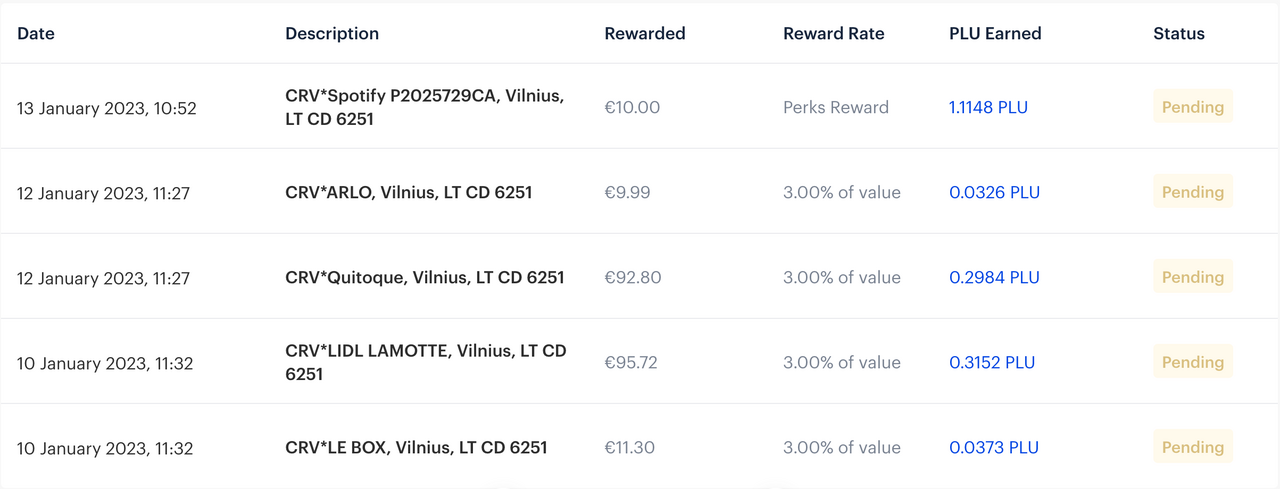Click the Description column header
Image resolution: width=1280 pixels, height=489 pixels.
(332, 33)
